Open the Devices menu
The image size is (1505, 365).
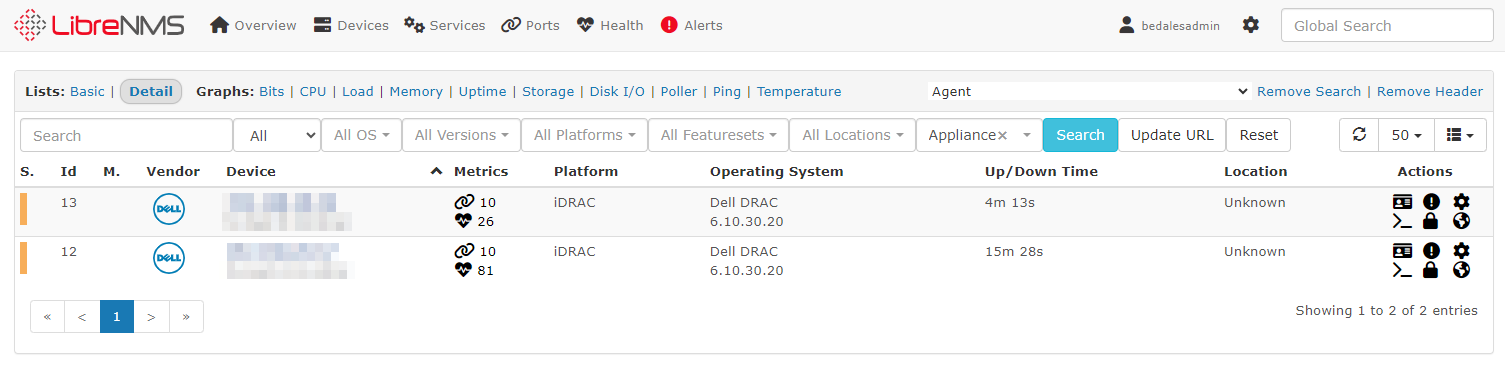(x=351, y=25)
